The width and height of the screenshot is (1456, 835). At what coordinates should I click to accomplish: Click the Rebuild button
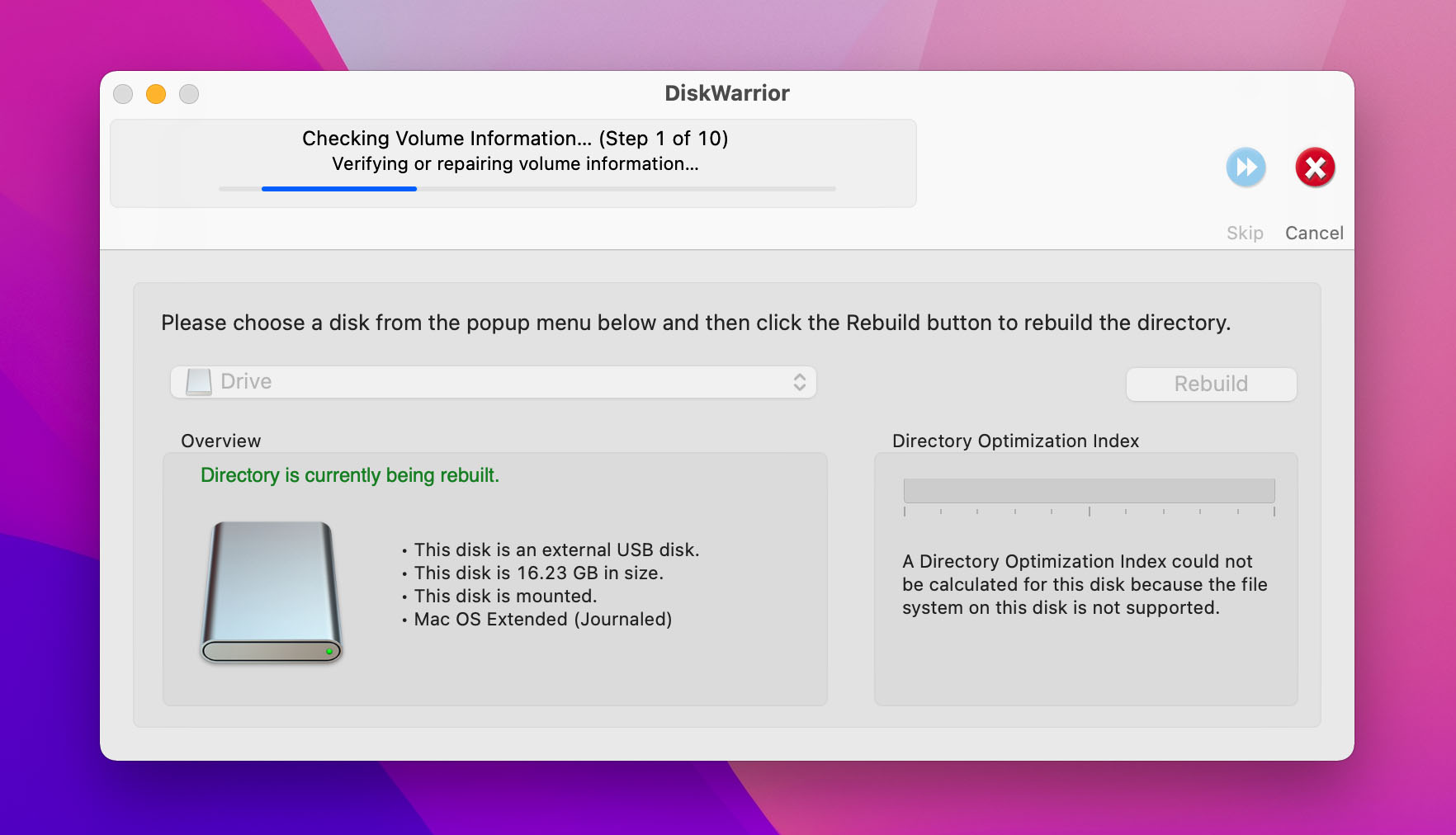(1211, 384)
